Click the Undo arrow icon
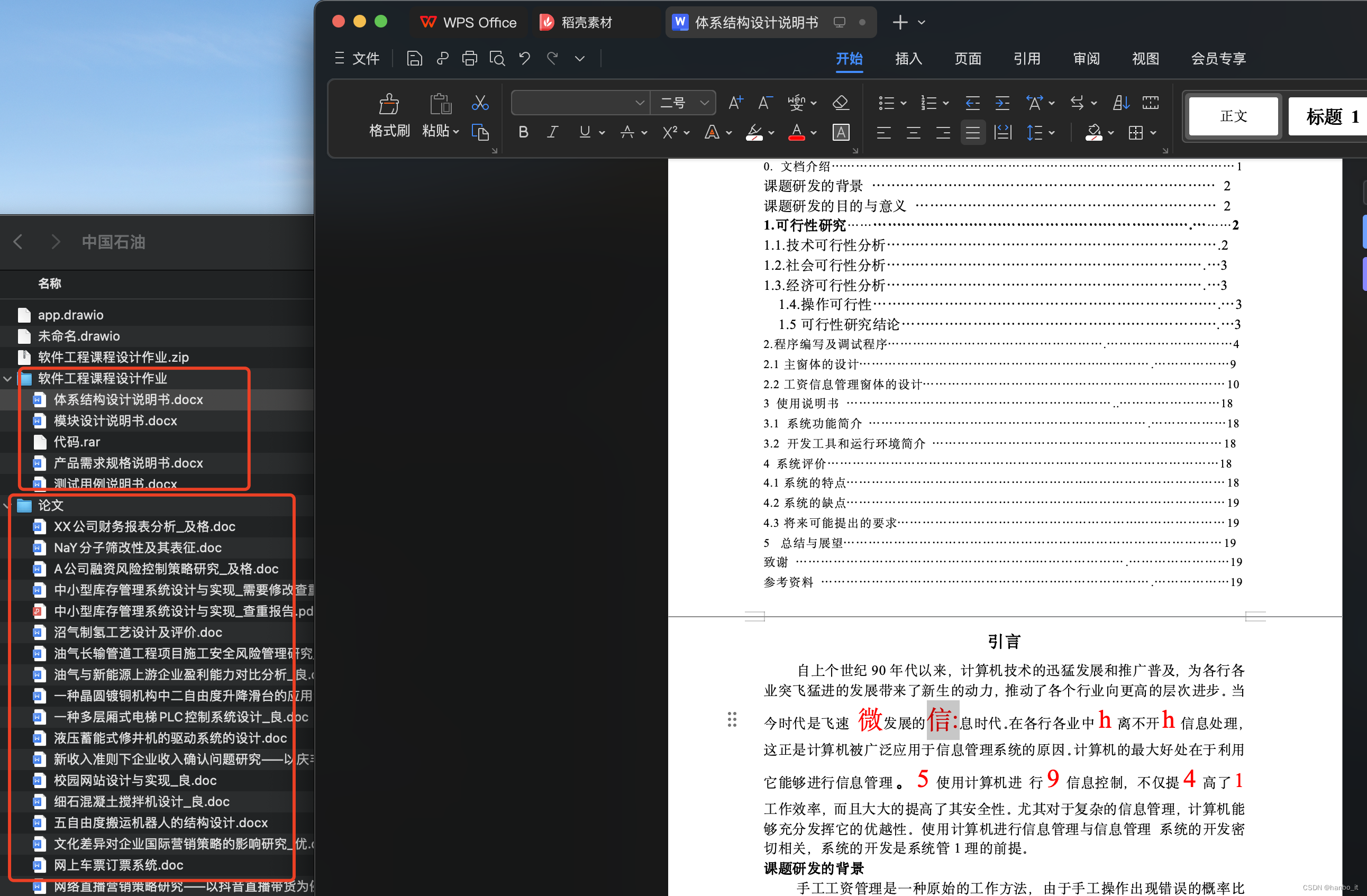Screen dimensions: 1367x896 524,58
